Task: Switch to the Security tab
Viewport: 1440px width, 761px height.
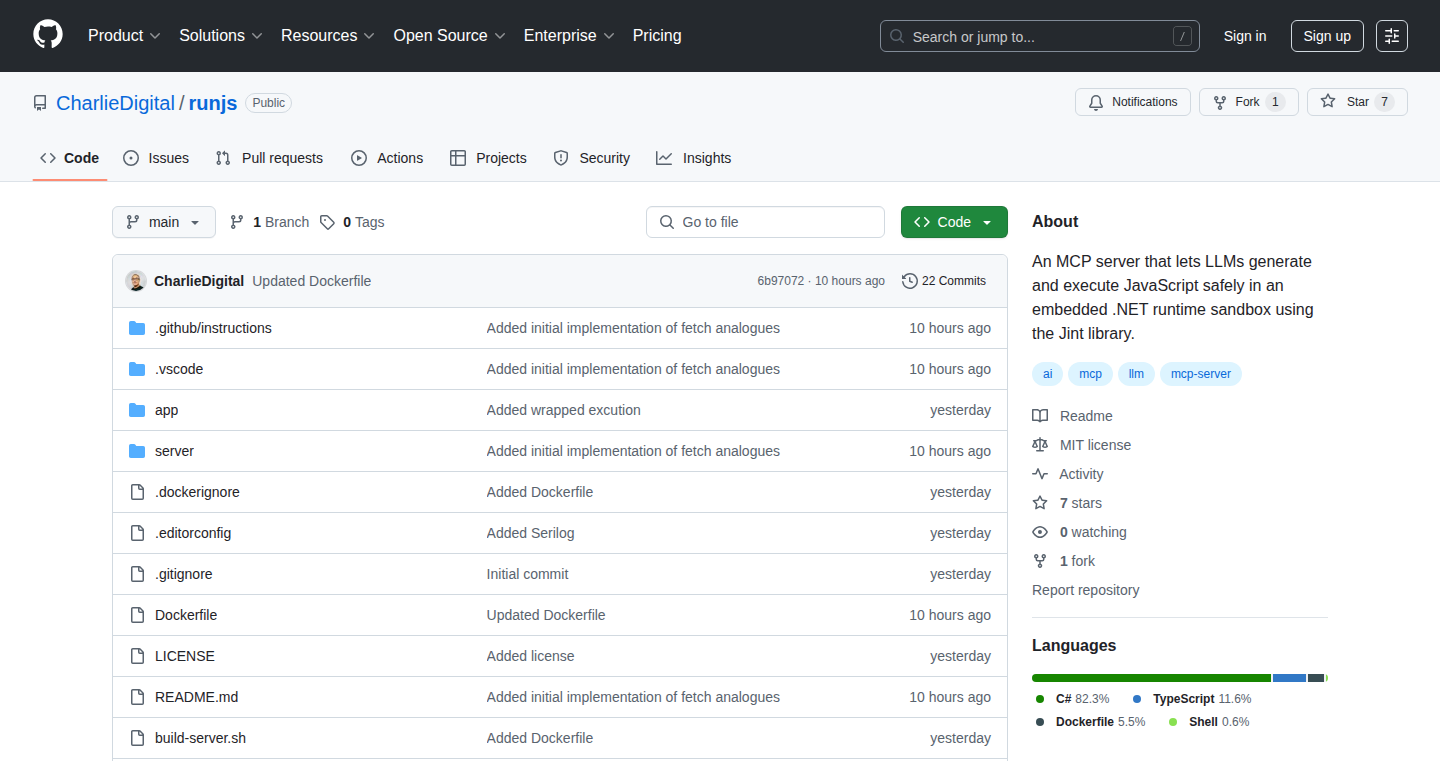Action: click(x=592, y=158)
